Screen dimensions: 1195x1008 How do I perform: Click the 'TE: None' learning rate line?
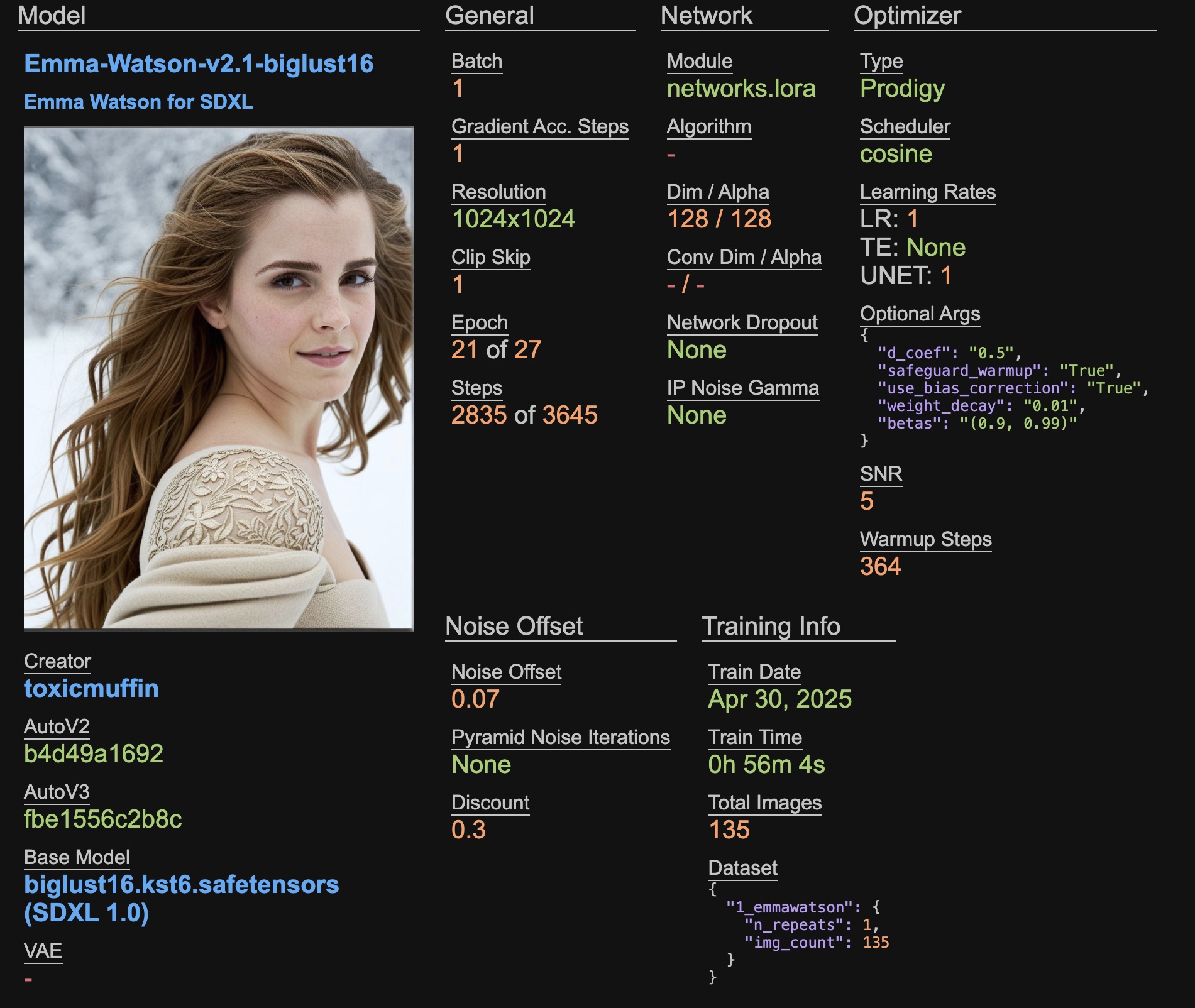coord(913,247)
